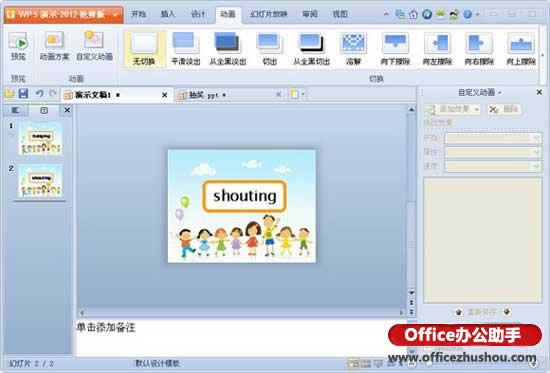Viewport: 550px width, 373px height.
Task: Click the 删除 button in animation pane
Action: click(x=505, y=109)
